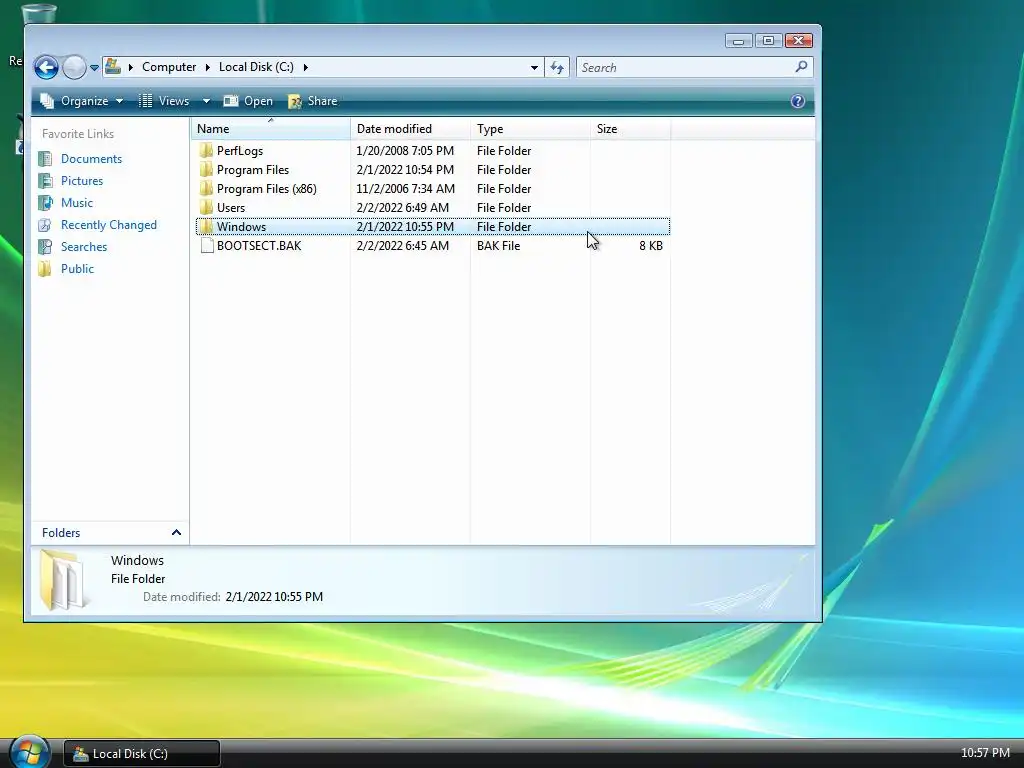This screenshot has height=768, width=1024.
Task: Click the large Windows folder preview thumbnail
Action: click(x=63, y=580)
